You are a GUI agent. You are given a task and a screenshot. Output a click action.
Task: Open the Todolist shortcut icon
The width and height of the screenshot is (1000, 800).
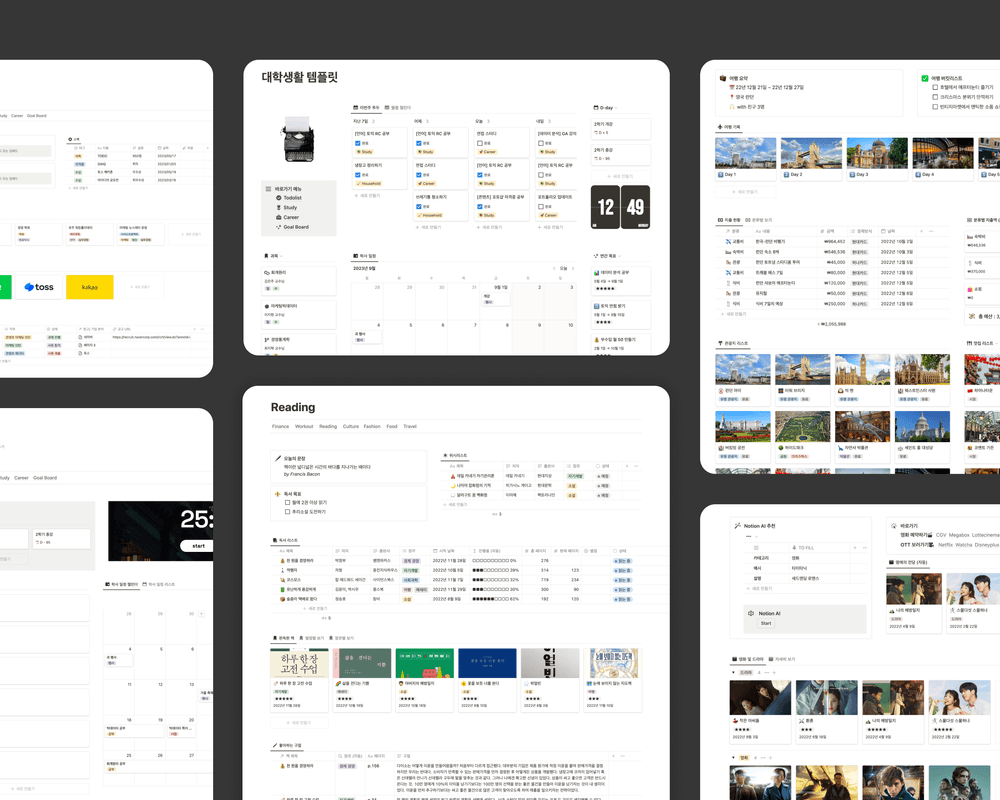click(278, 198)
